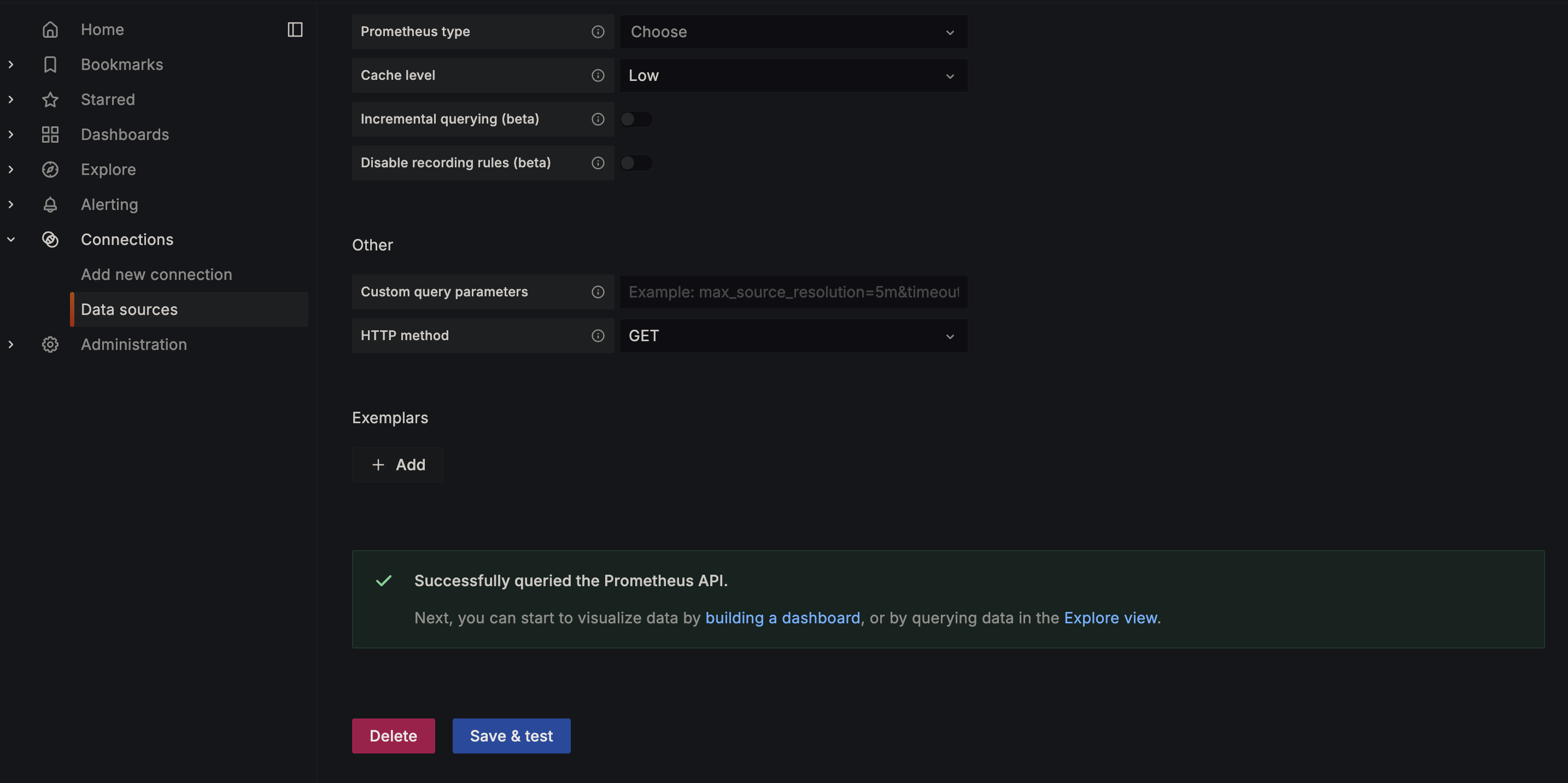This screenshot has width=1568, height=783.
Task: Open Alerting via the bell icon
Action: click(x=50, y=204)
